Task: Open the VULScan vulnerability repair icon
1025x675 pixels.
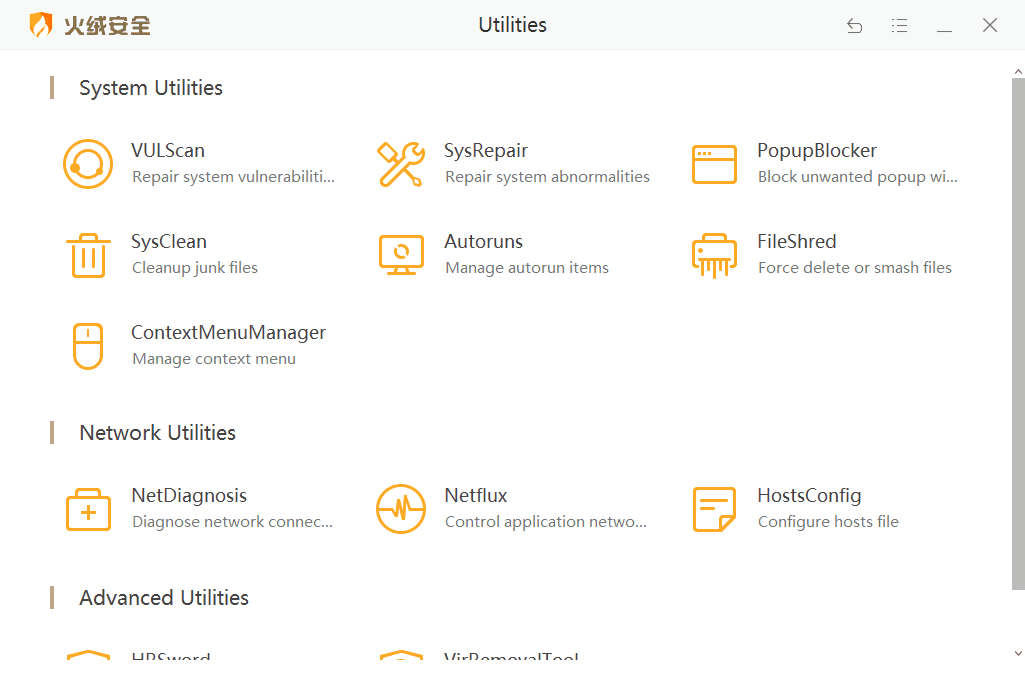Action: [x=88, y=164]
